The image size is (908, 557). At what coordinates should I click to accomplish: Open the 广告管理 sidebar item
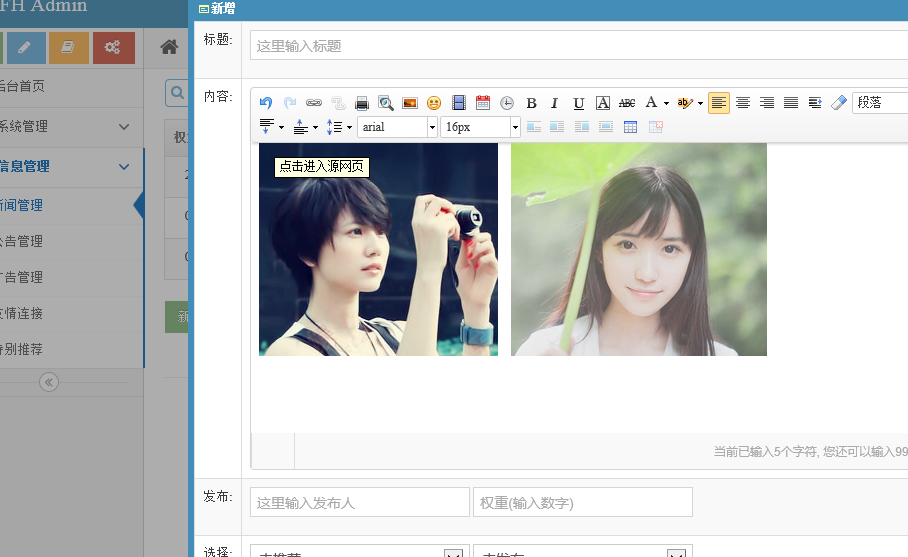pyautogui.click(x=71, y=277)
